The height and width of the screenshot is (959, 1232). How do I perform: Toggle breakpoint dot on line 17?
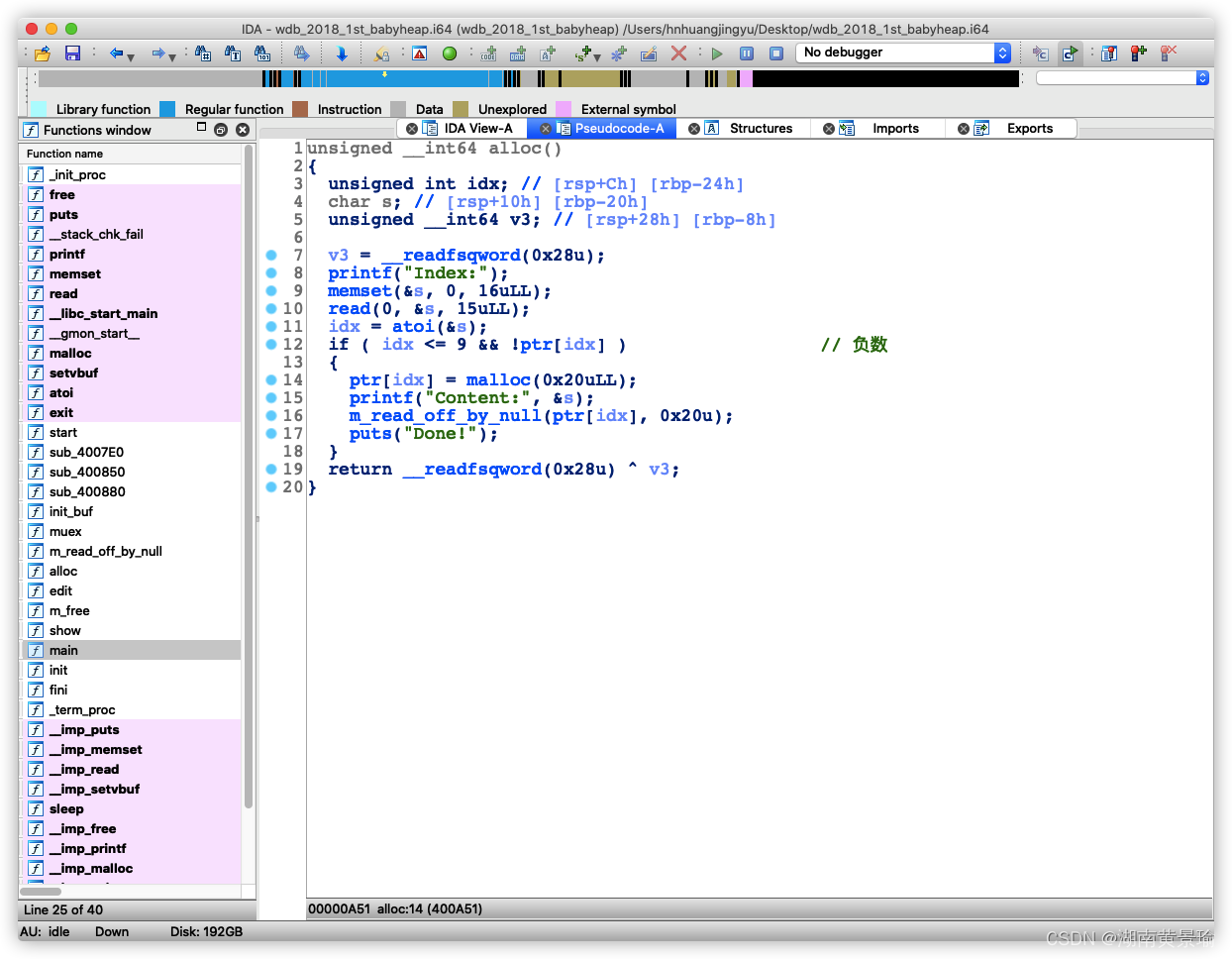(x=271, y=434)
